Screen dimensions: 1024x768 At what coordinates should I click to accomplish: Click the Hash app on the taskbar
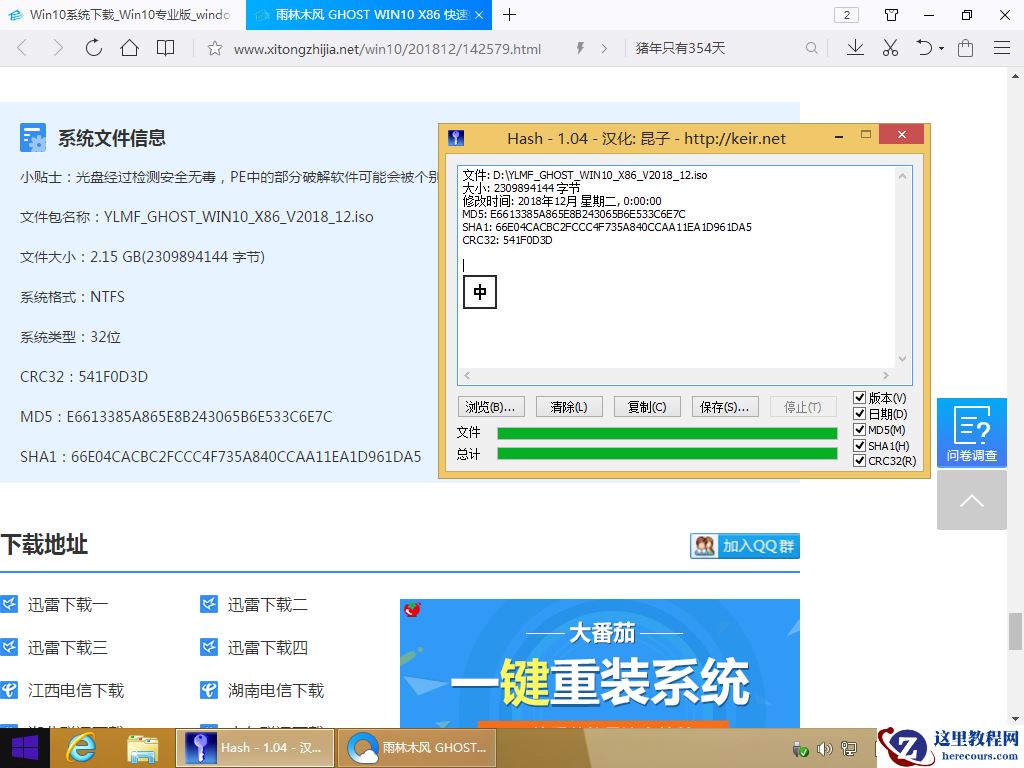point(254,747)
